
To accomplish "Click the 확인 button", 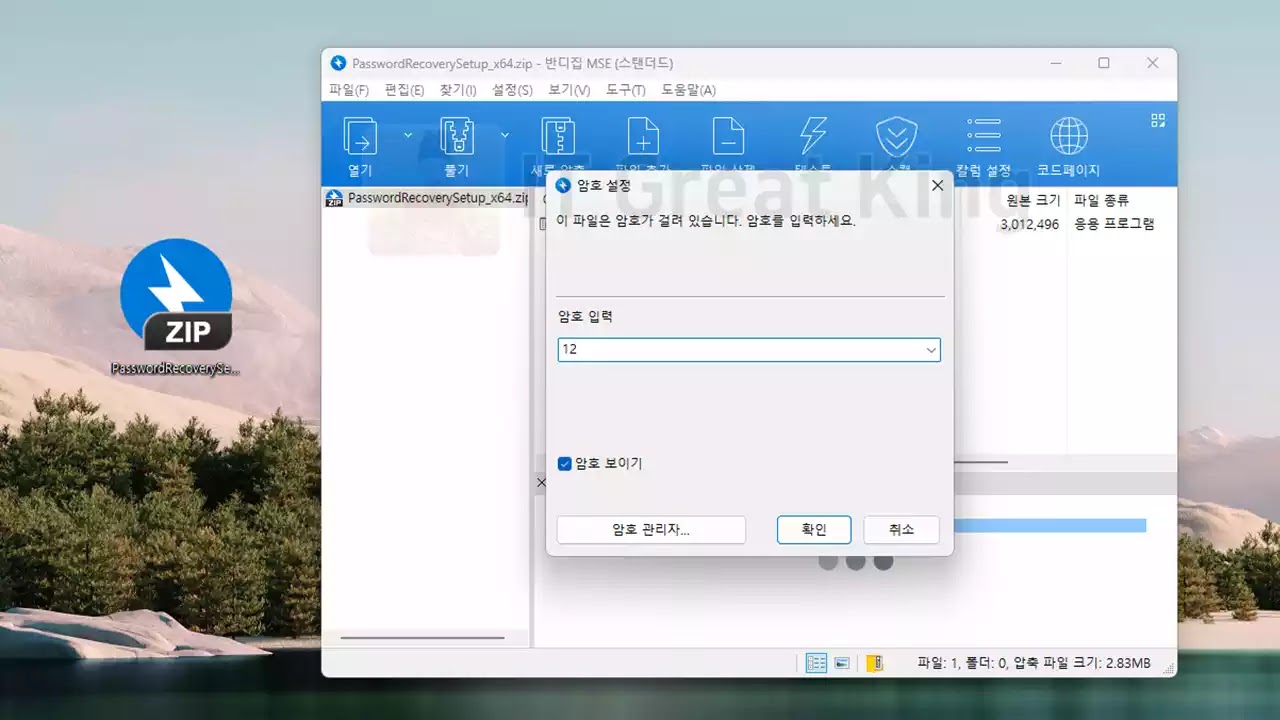I will click(814, 530).
